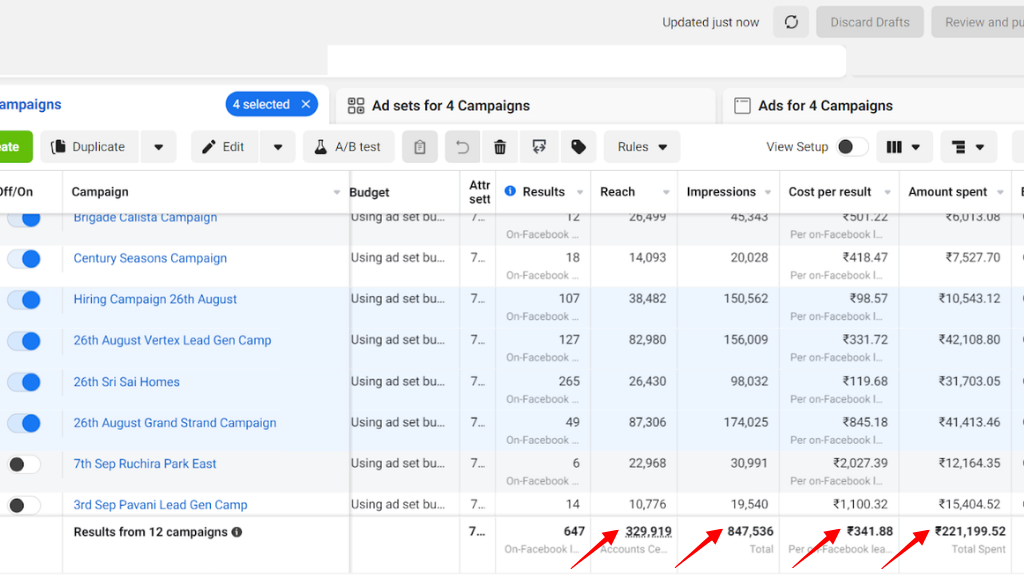Viewport: 1024px width, 576px height.
Task: Refresh the data using the reload icon
Action: point(791,22)
